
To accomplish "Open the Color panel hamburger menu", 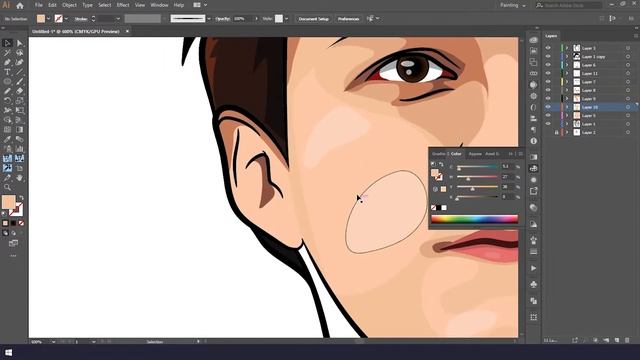I will coord(520,154).
